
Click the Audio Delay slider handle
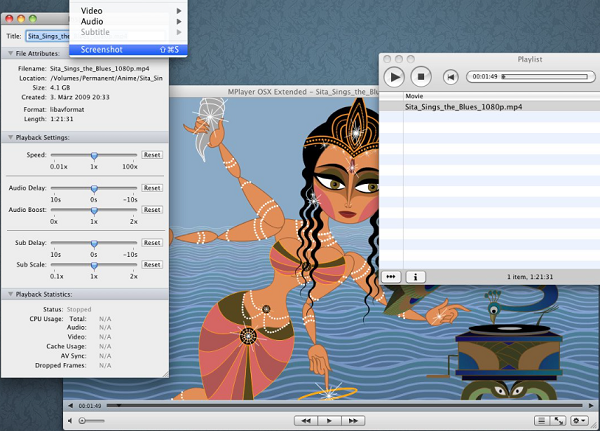pyautogui.click(x=94, y=188)
